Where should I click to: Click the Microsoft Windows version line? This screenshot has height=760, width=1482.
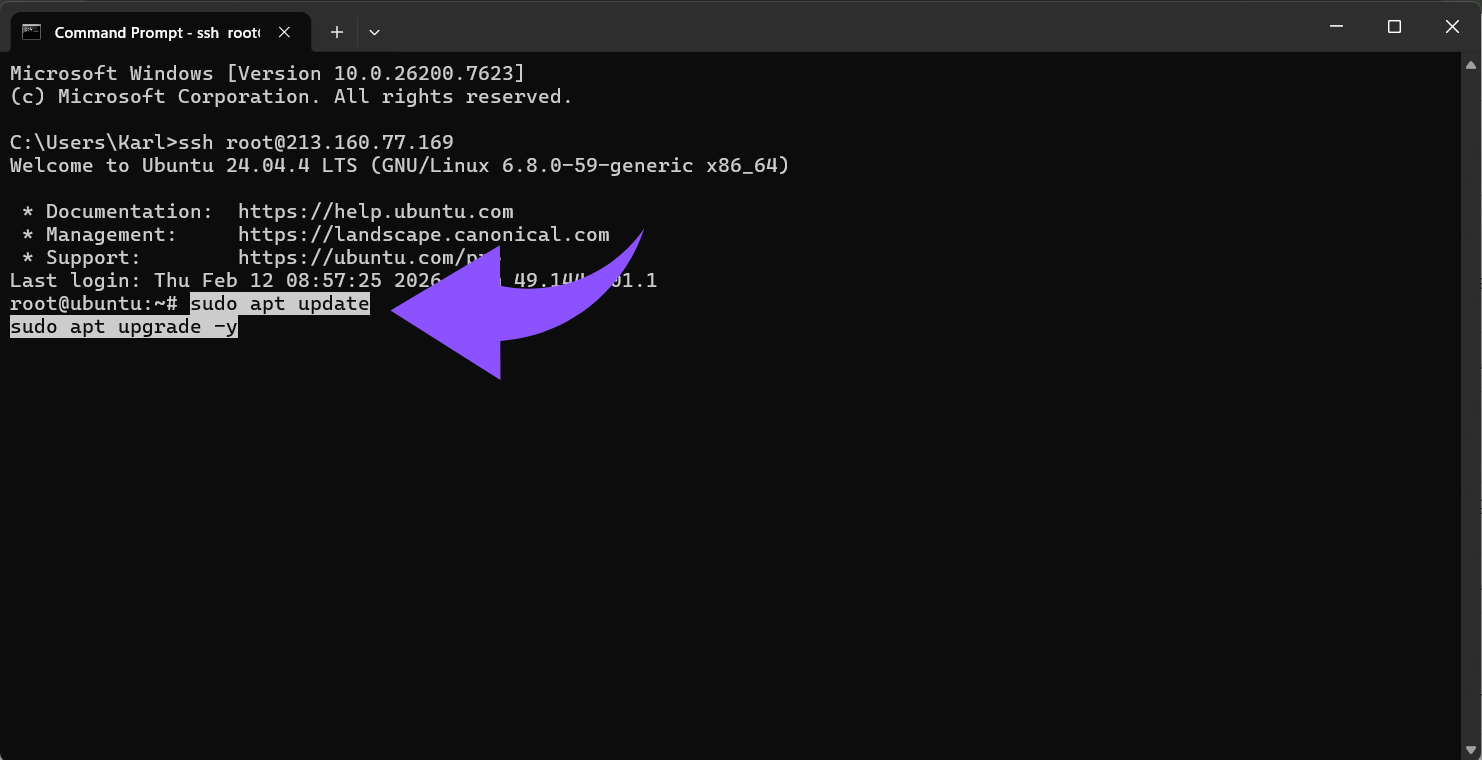coord(267,74)
